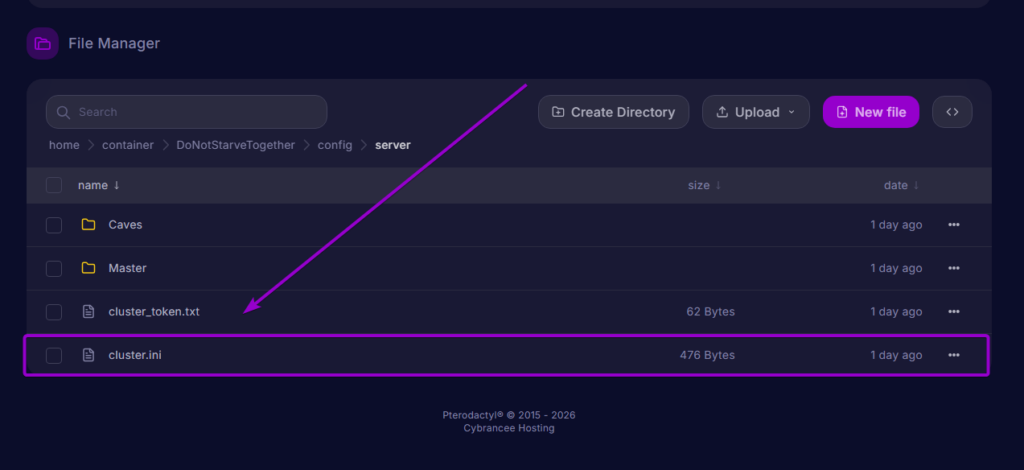This screenshot has width=1024, height=470.
Task: Click the Search input field
Action: [186, 112]
